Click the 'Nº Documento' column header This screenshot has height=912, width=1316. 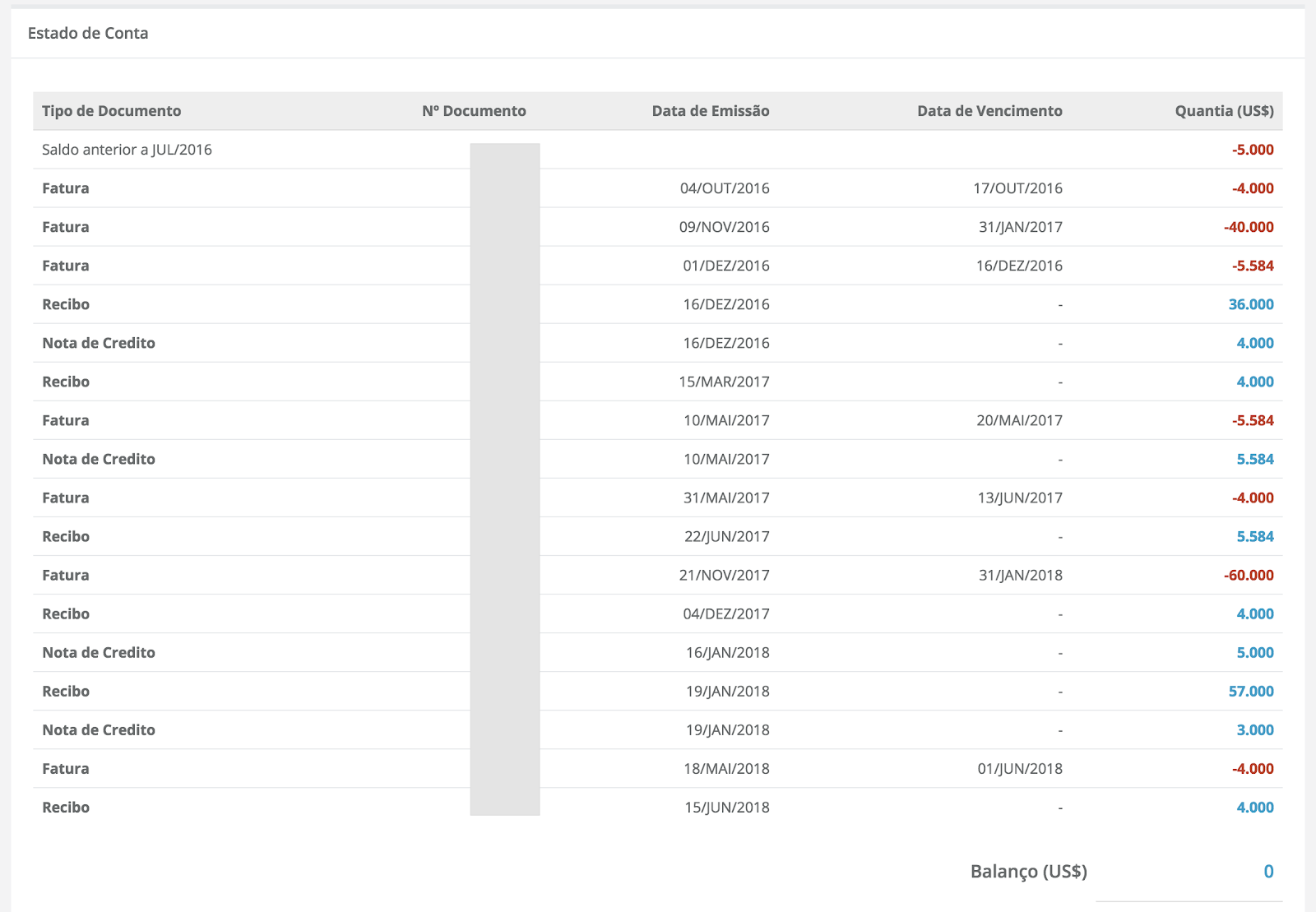[x=474, y=111]
